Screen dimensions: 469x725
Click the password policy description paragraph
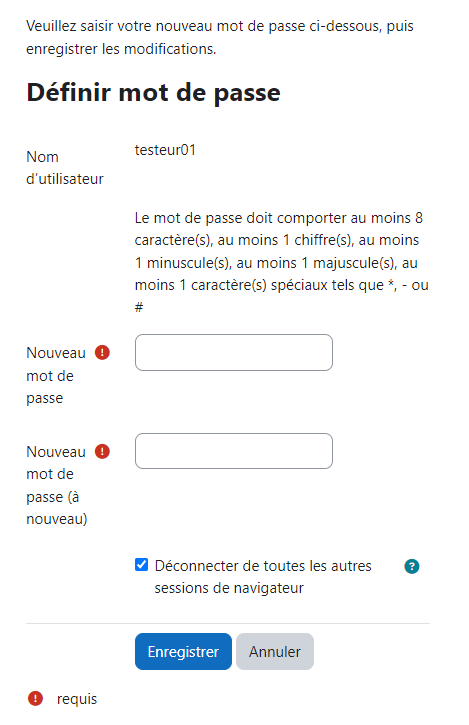click(282, 262)
